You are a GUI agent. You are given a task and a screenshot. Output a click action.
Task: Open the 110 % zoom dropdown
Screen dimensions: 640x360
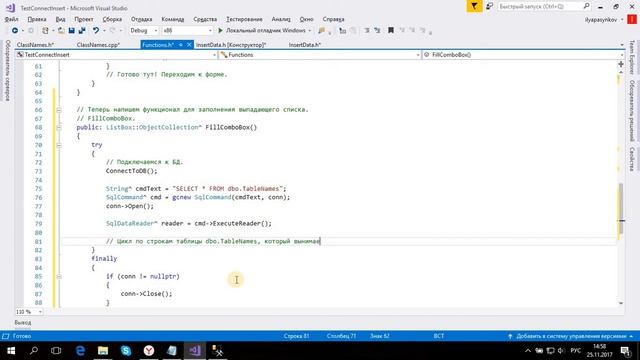[x=29, y=312]
